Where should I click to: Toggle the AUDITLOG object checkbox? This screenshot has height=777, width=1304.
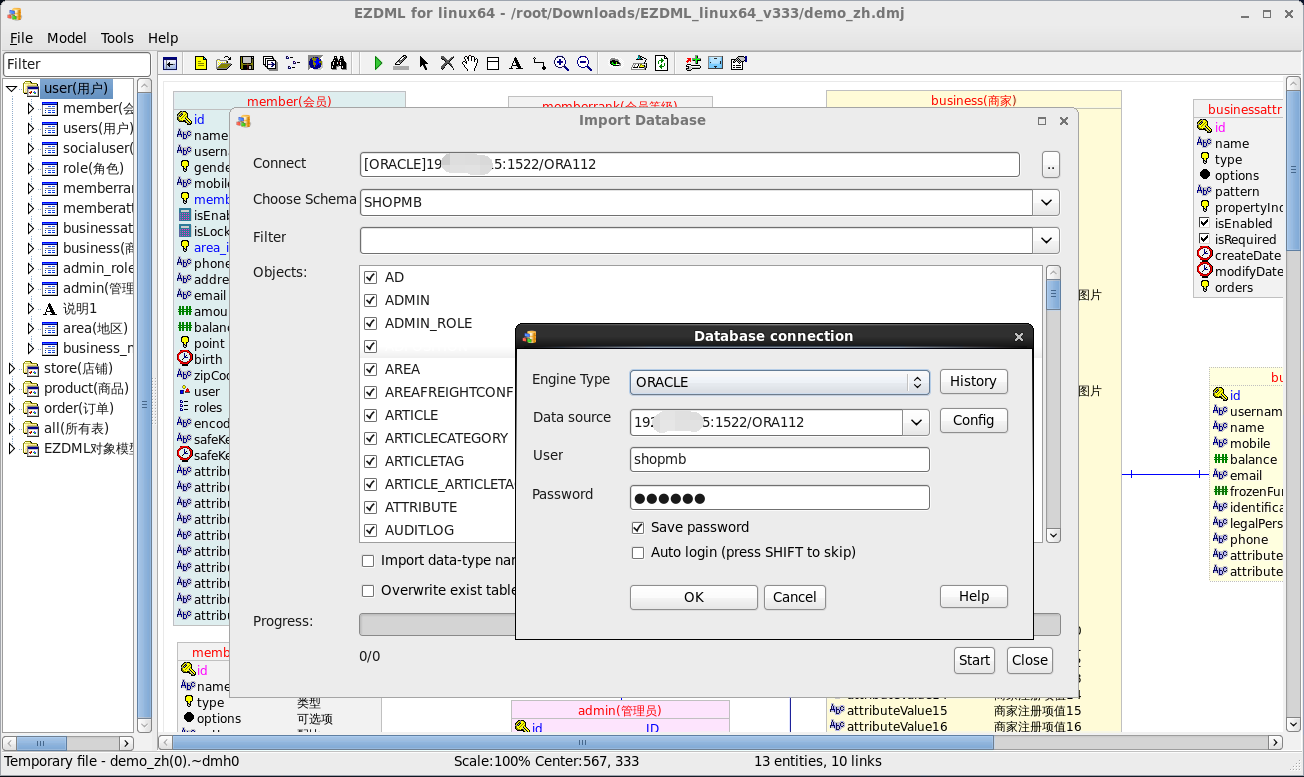coord(371,530)
